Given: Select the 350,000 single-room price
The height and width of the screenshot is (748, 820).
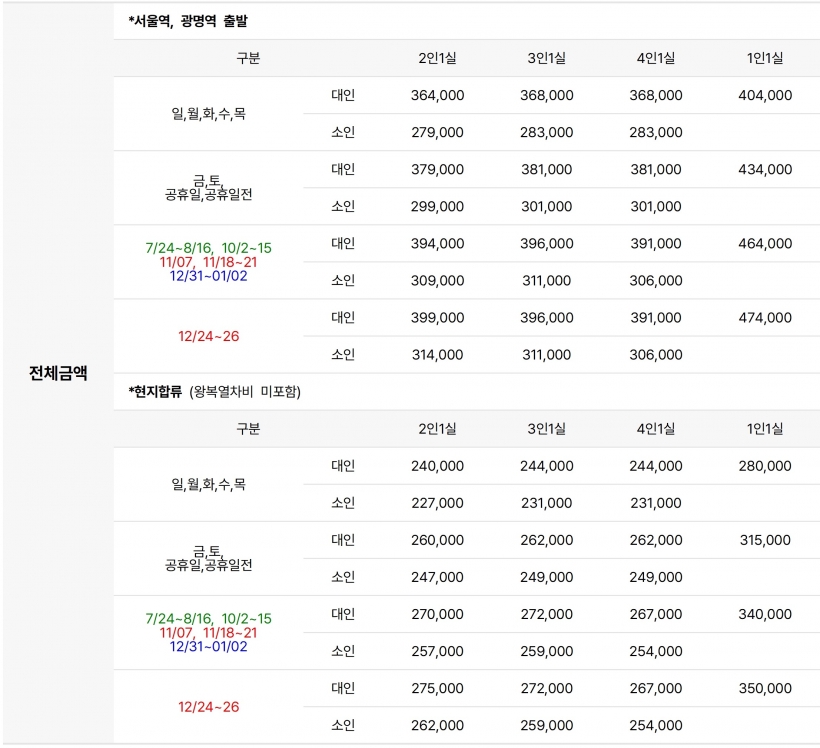Looking at the screenshot, I should click(765, 688).
